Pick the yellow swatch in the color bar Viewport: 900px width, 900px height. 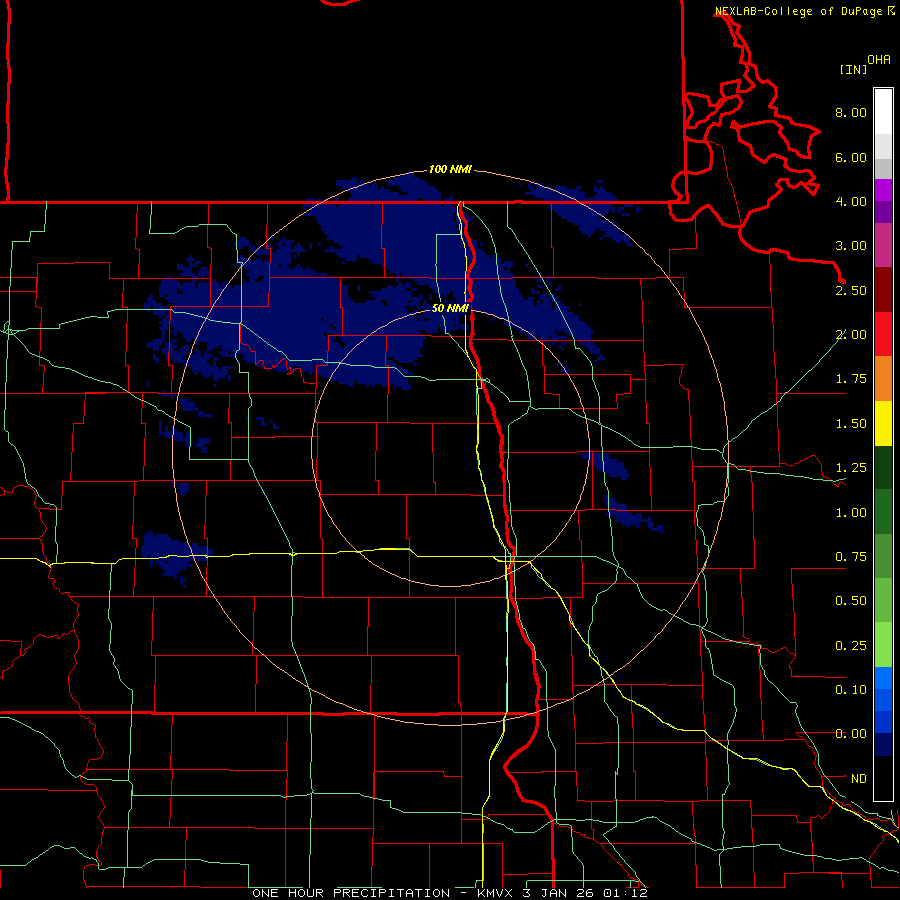click(x=883, y=424)
